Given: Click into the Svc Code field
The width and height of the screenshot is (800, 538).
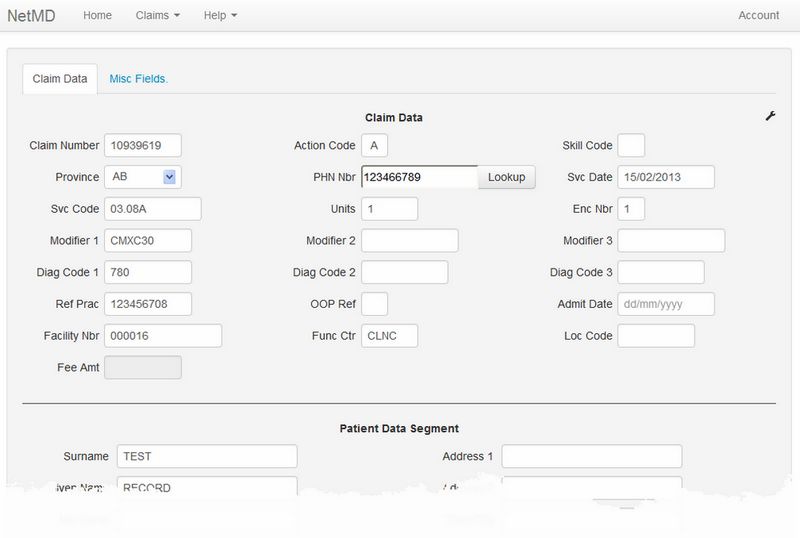Looking at the screenshot, I should [153, 209].
